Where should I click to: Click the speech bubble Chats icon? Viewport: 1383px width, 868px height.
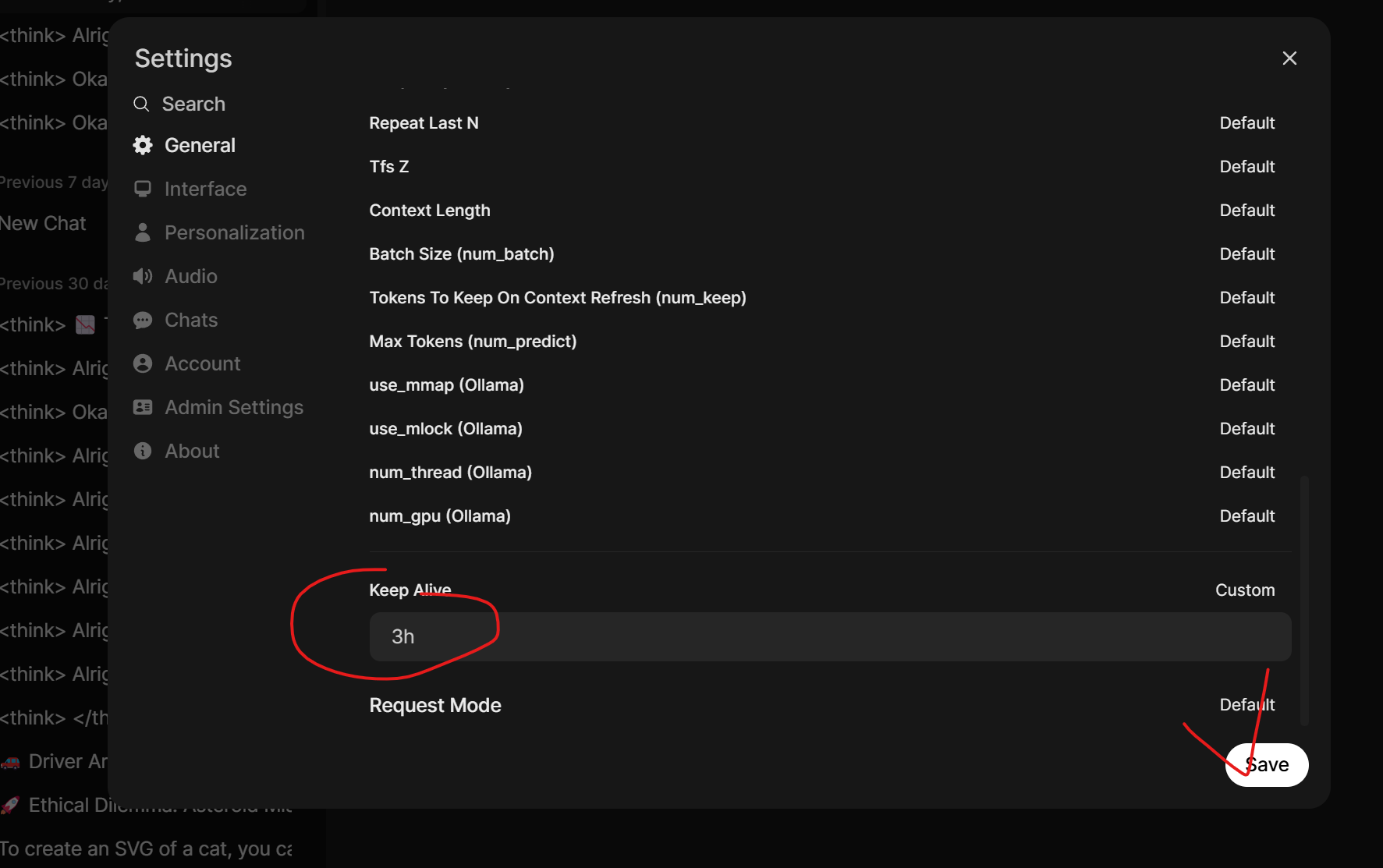pos(143,321)
